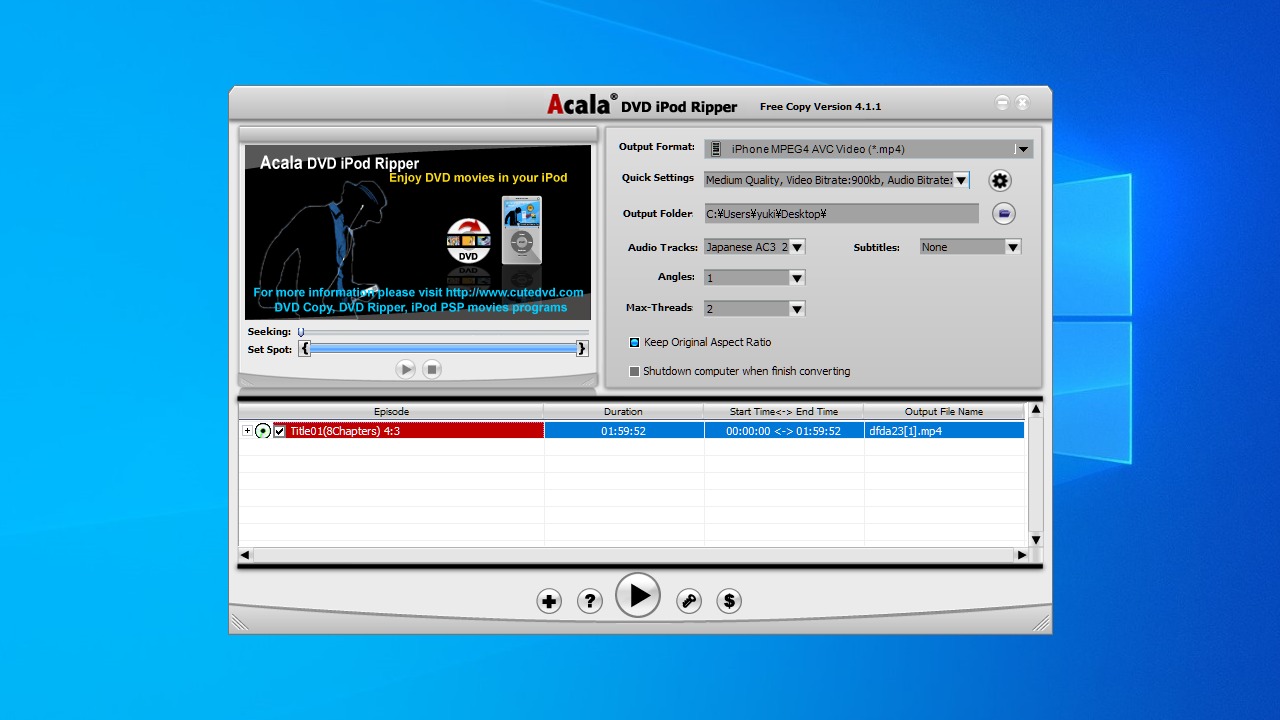Minimize the Acala window
This screenshot has height=720, width=1280.
point(1003,102)
